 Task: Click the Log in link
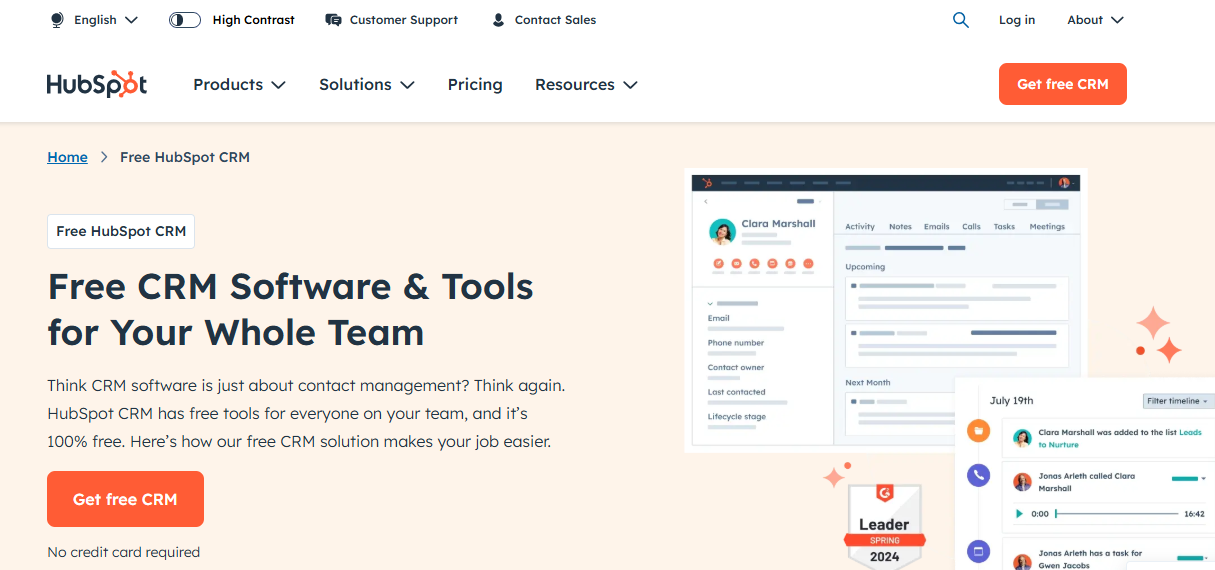click(1017, 20)
